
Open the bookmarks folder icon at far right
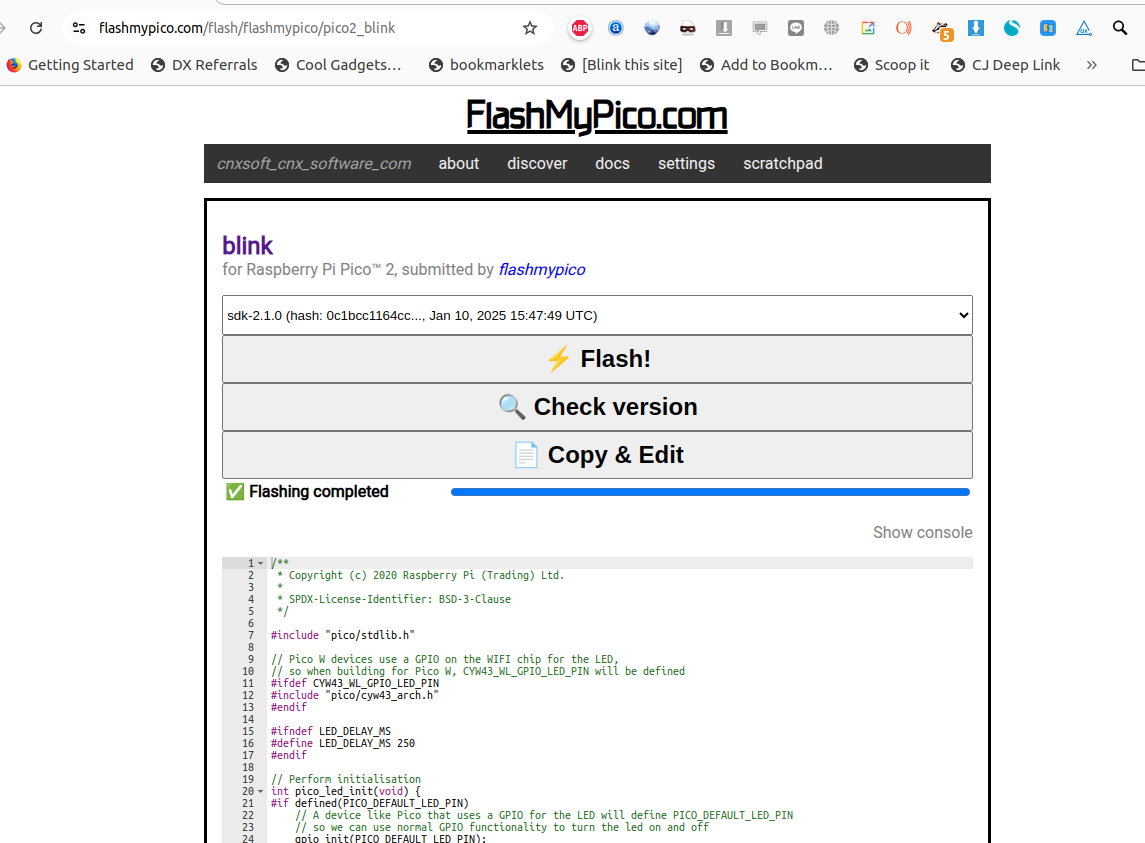tap(1138, 65)
